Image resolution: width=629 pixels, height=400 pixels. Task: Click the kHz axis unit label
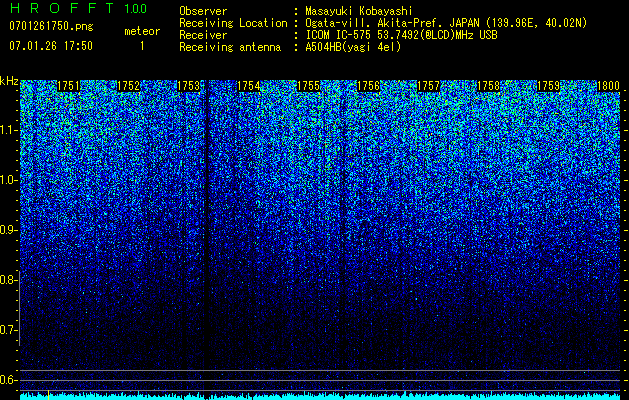(x=9, y=81)
